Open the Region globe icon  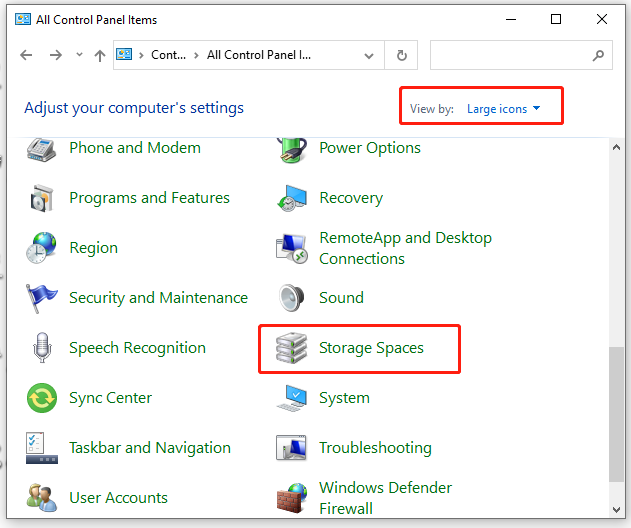pyautogui.click(x=41, y=248)
